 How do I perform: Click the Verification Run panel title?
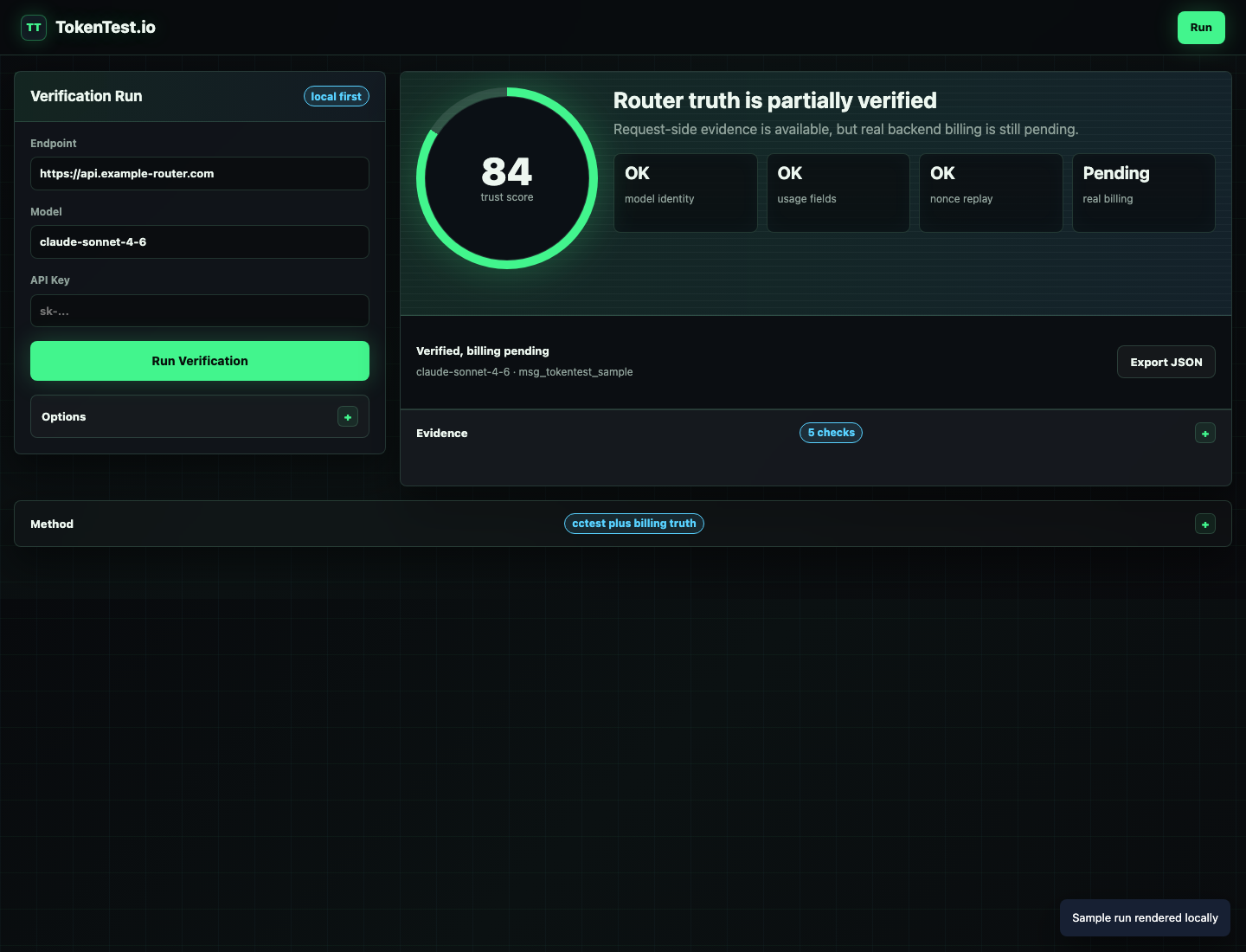click(87, 96)
